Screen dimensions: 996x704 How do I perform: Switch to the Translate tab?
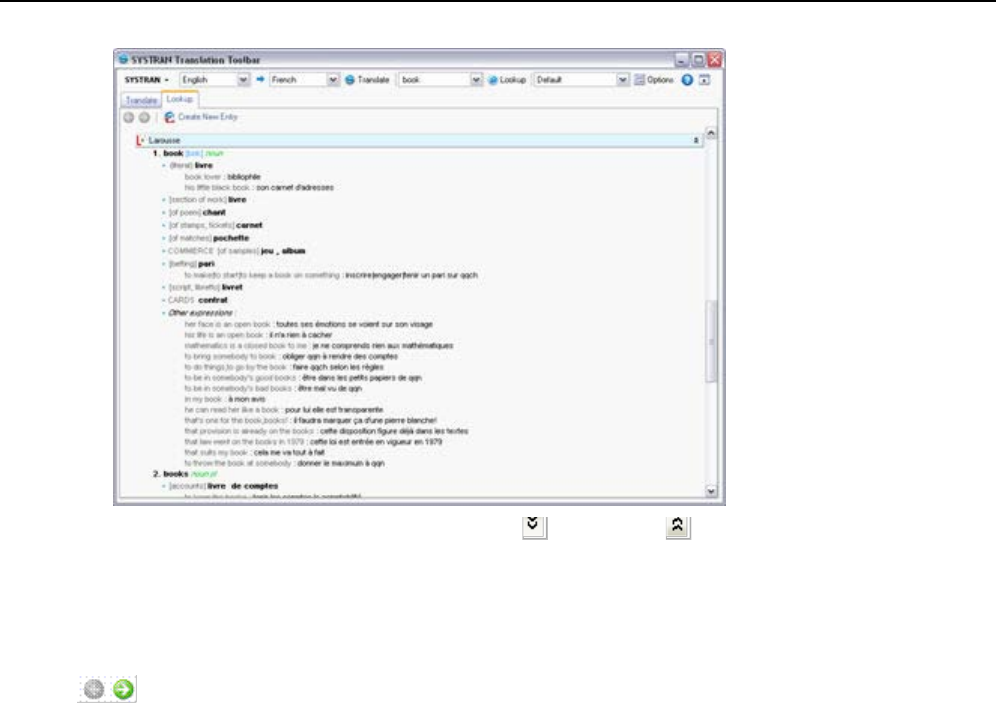pyautogui.click(x=141, y=100)
